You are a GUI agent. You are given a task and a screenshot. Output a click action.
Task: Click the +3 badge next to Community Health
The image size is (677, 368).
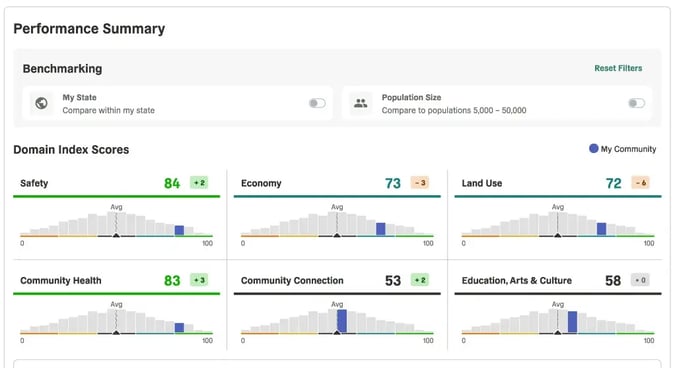pyautogui.click(x=199, y=280)
